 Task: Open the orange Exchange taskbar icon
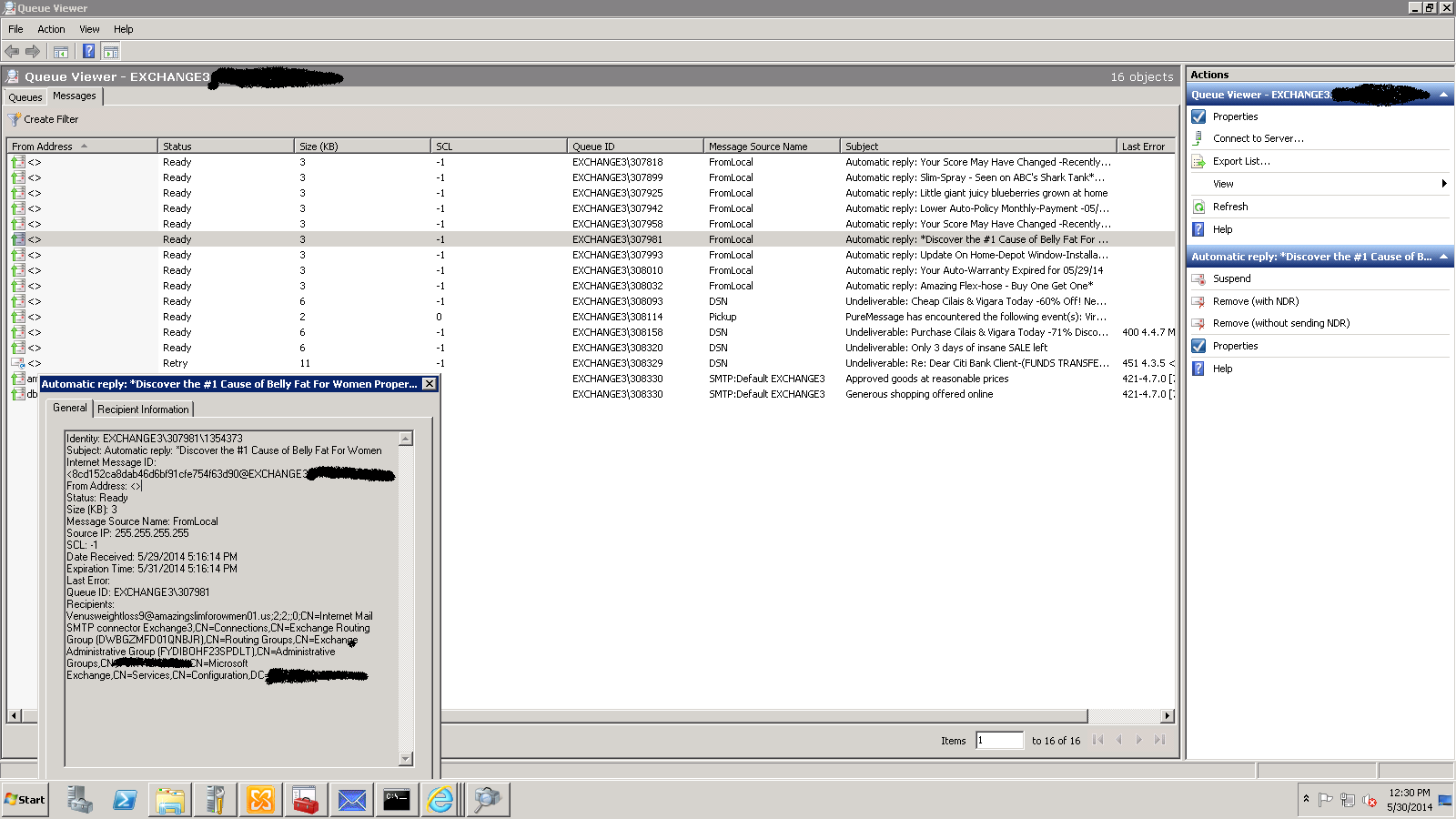(x=261, y=800)
